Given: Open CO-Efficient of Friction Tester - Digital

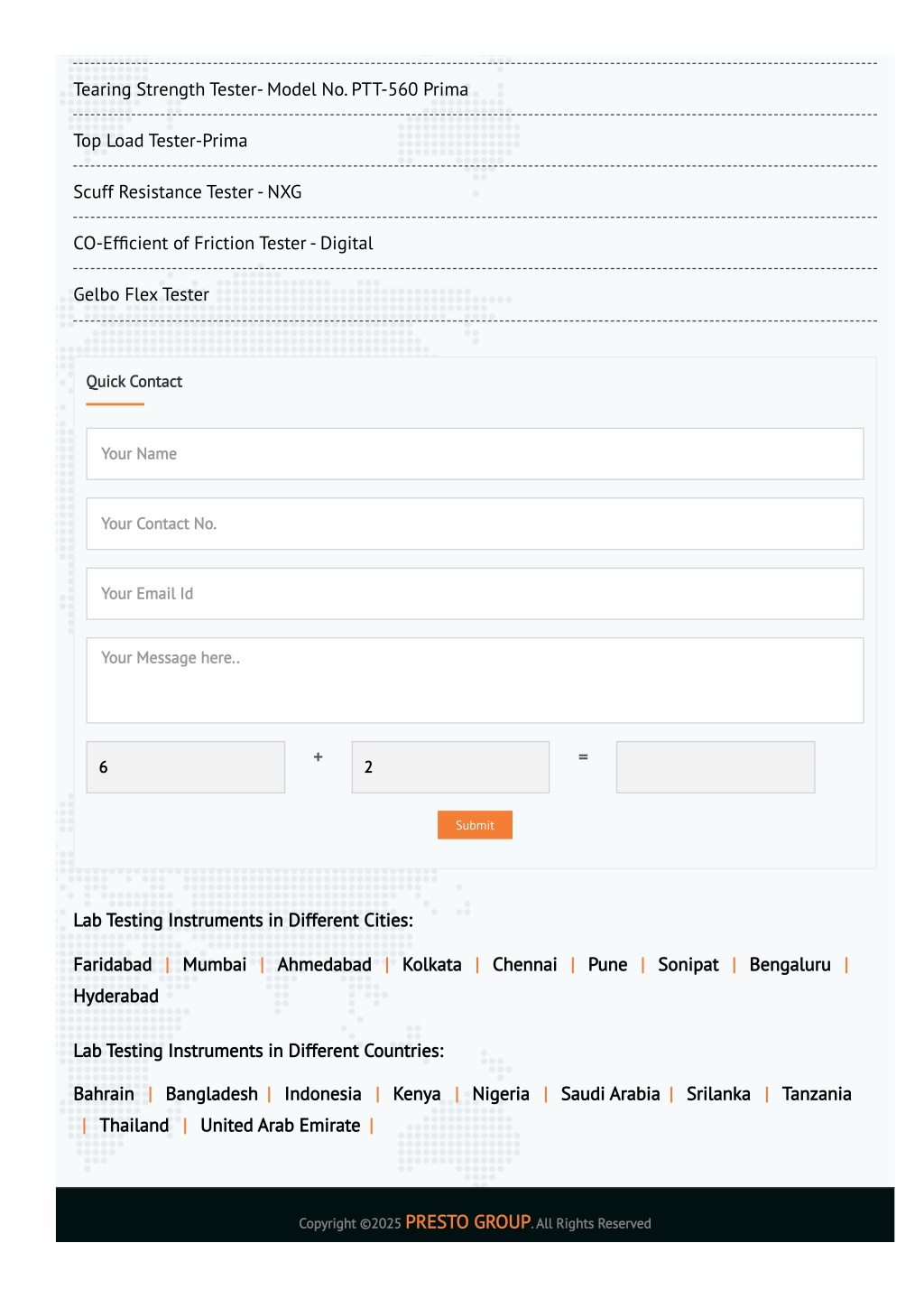Looking at the screenshot, I should pos(223,244).
